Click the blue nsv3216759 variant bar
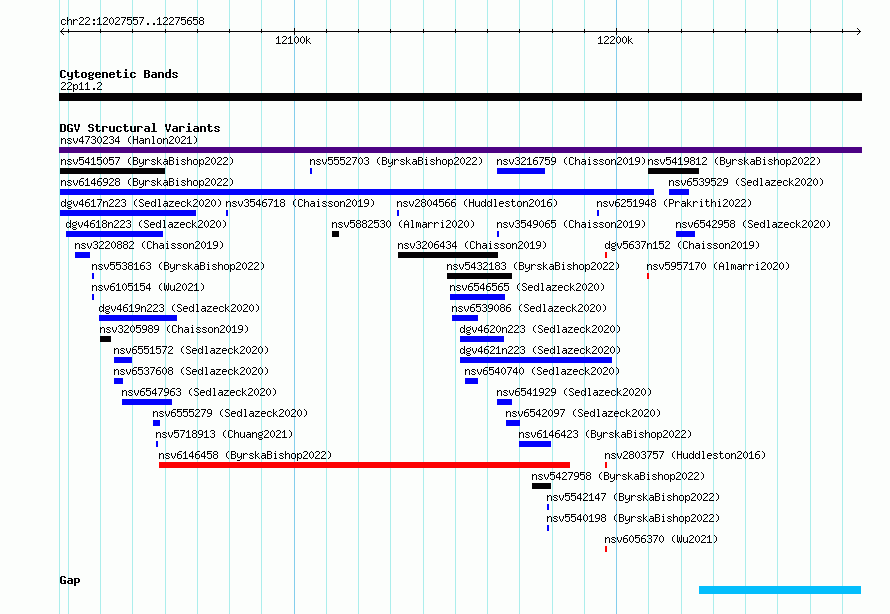This screenshot has height=614, width=890. click(520, 171)
